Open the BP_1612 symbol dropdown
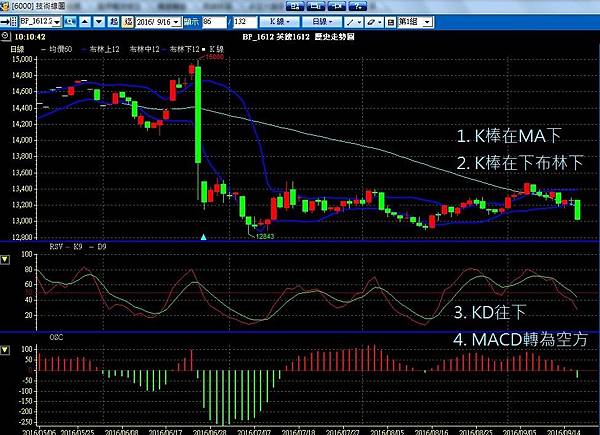 click(x=57, y=22)
